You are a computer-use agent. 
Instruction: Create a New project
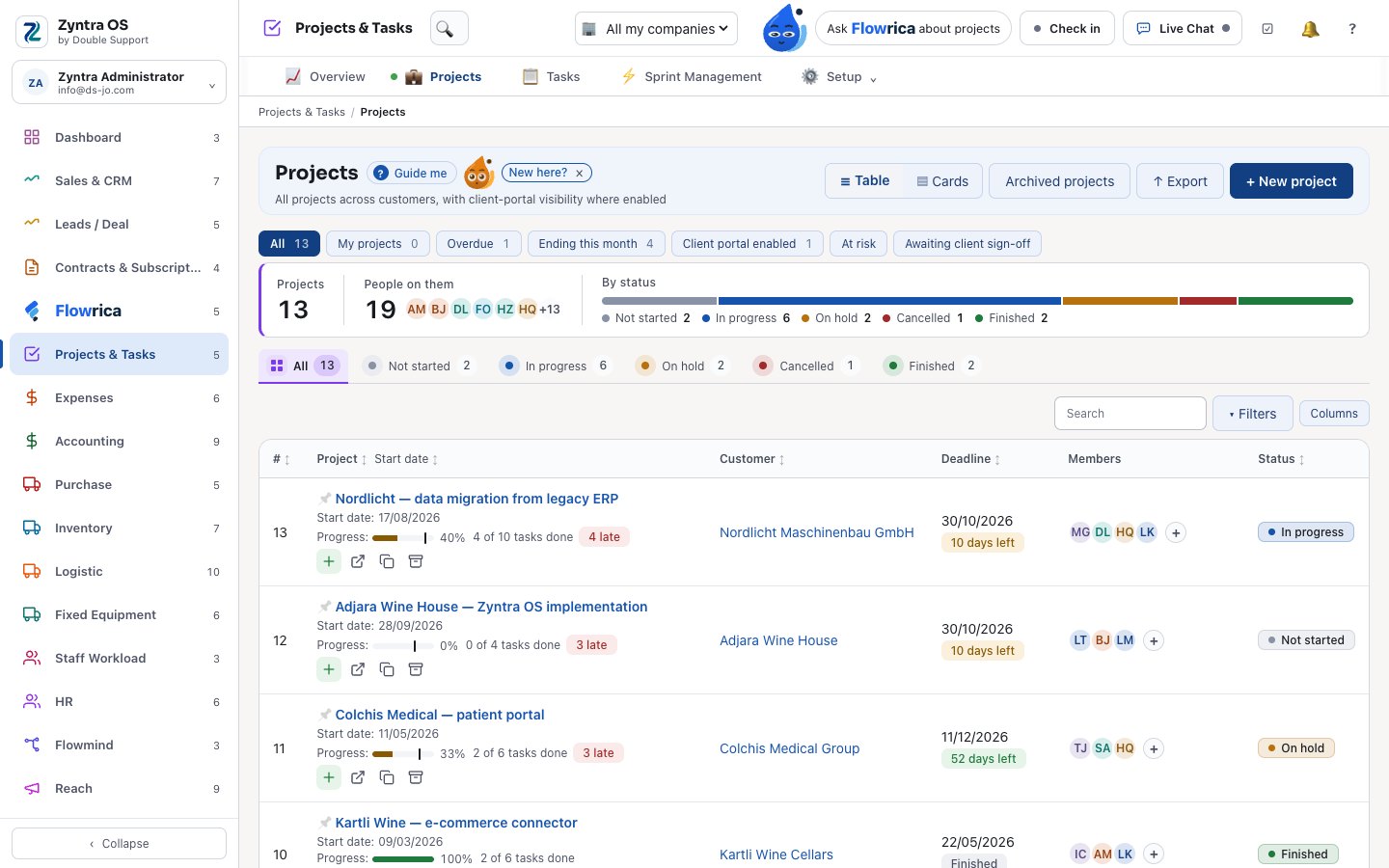click(x=1292, y=181)
